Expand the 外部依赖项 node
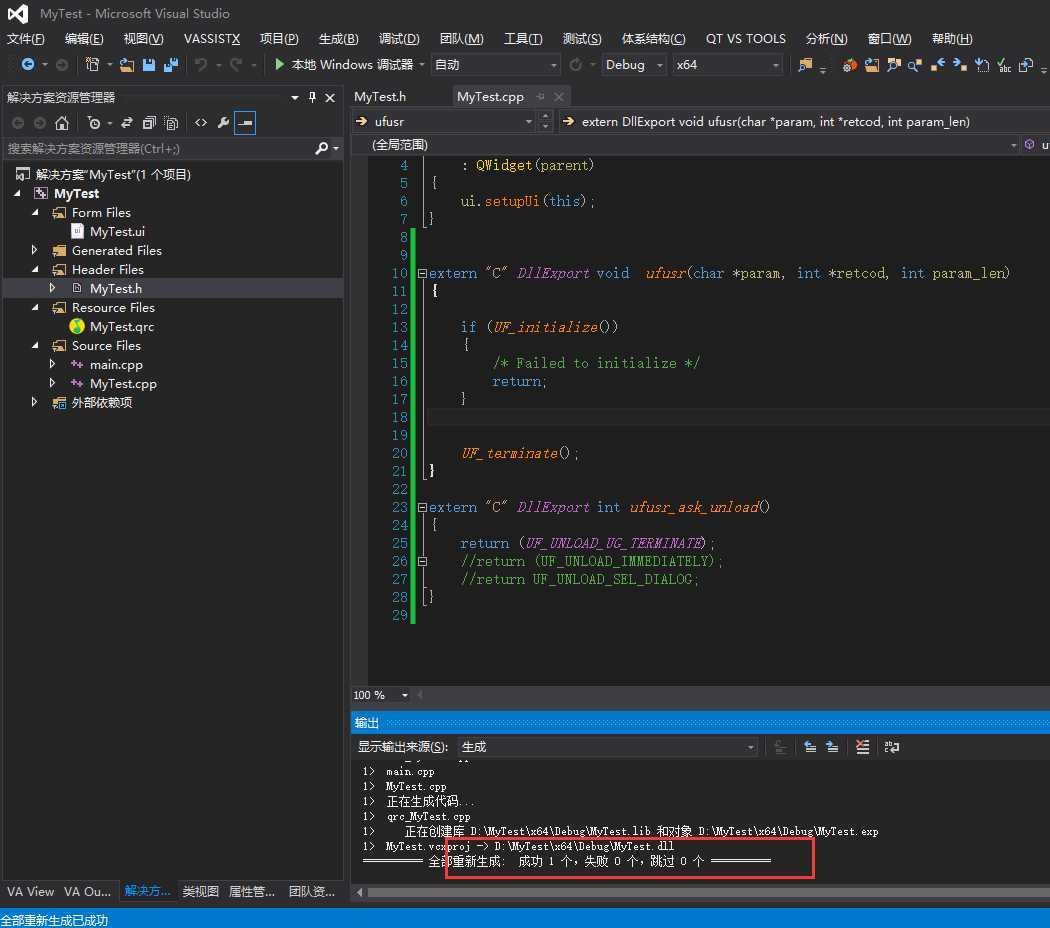The width and height of the screenshot is (1050, 928). [x=34, y=402]
